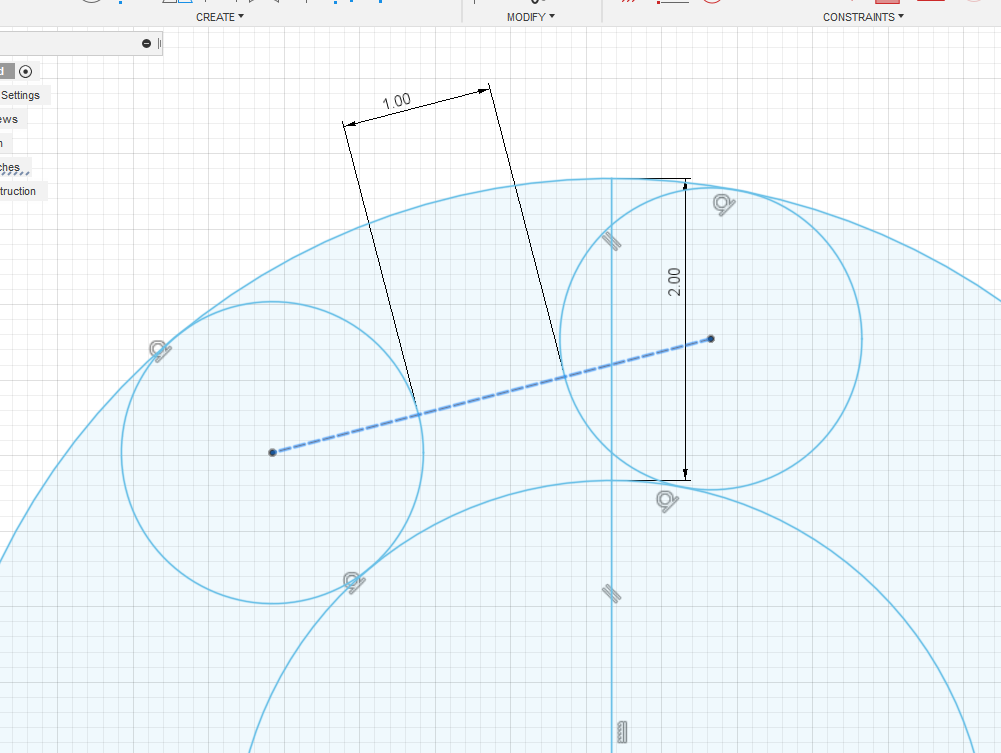Click the tangent constraint below the right circle
1001x753 pixels.
point(666,501)
